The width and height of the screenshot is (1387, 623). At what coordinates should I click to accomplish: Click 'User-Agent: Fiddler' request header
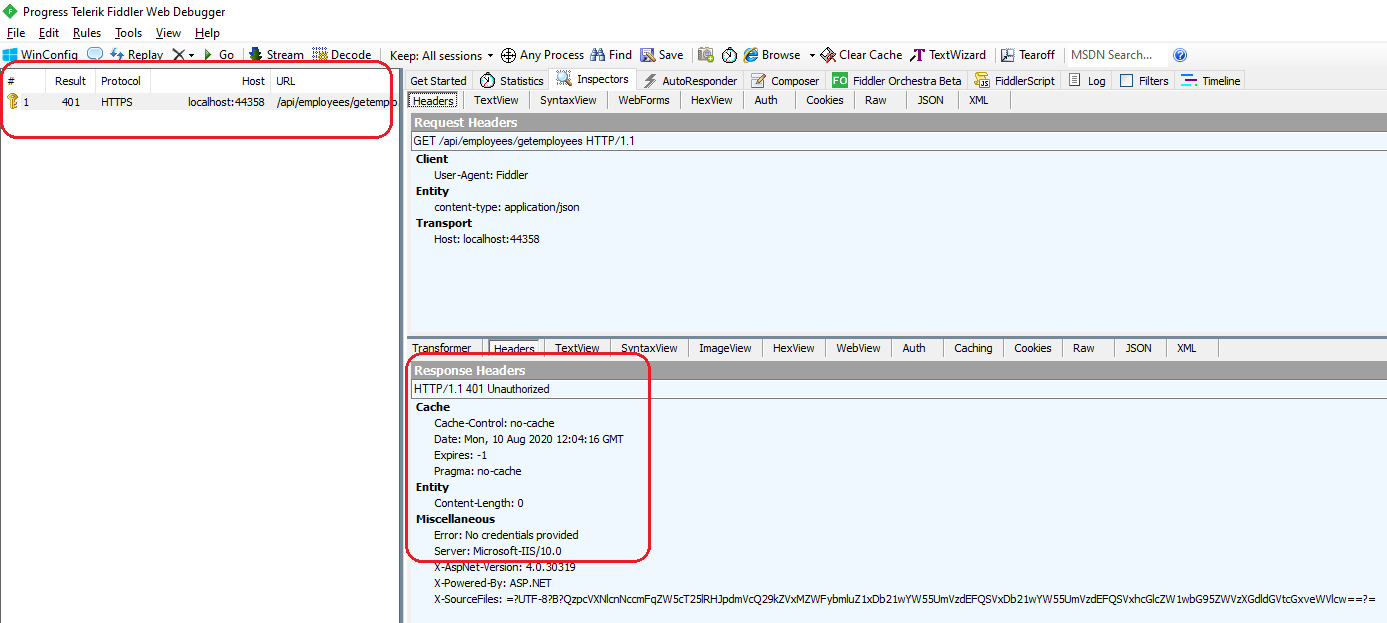(x=481, y=175)
